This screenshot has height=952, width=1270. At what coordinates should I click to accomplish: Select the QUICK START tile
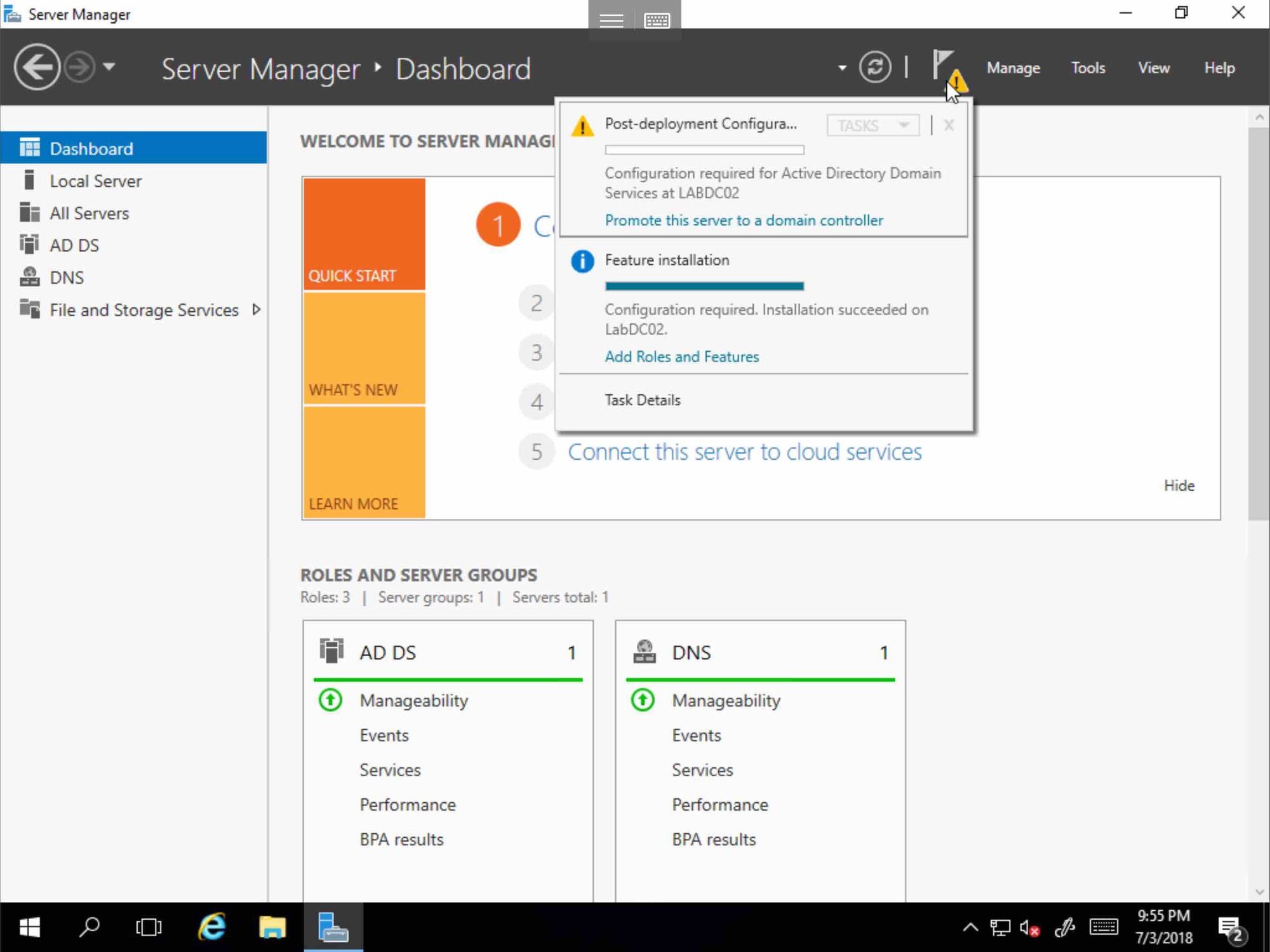click(x=364, y=234)
